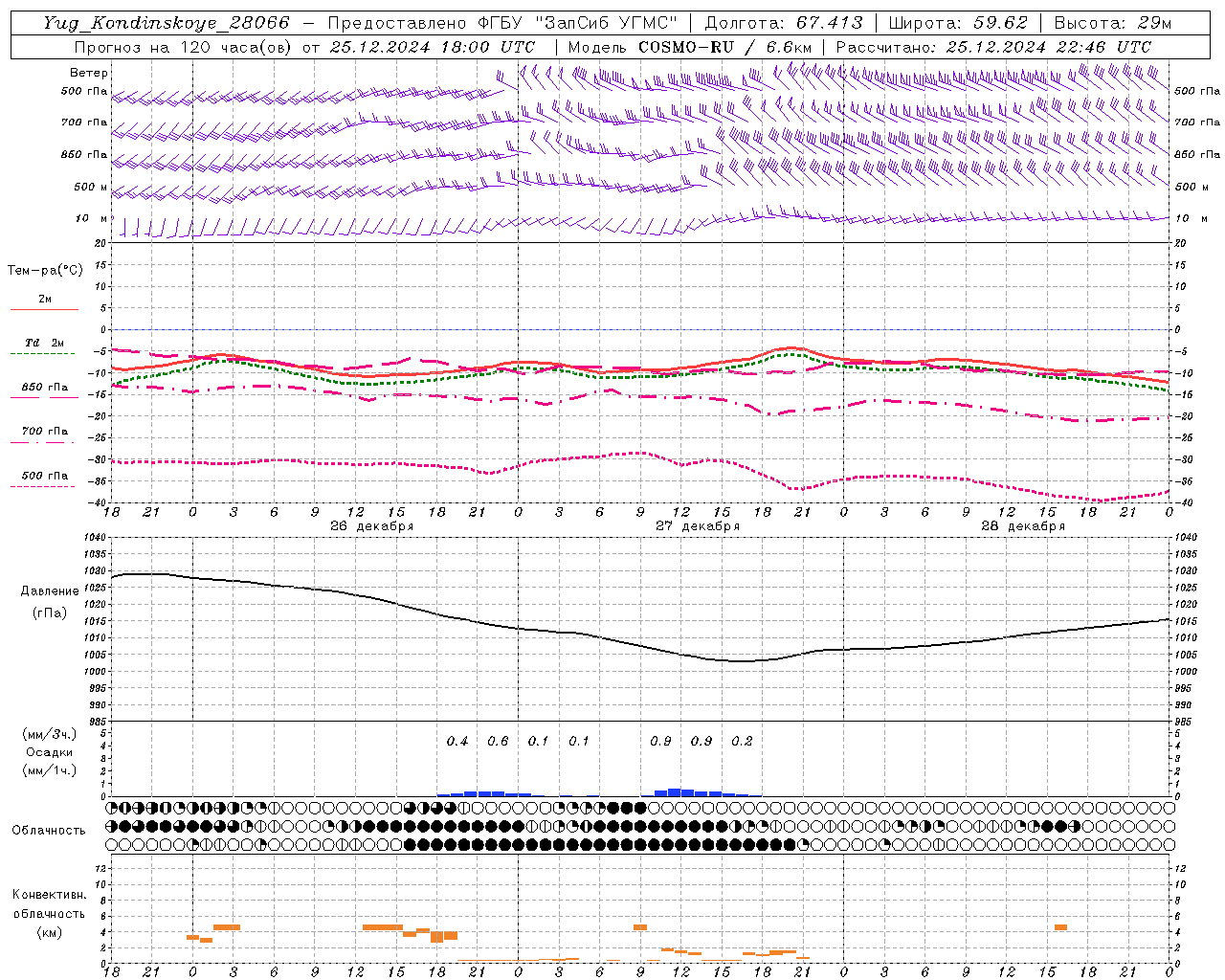Click the 'Td 2м' dew point legend entry
This screenshot has width=1225, height=980.
(44, 343)
